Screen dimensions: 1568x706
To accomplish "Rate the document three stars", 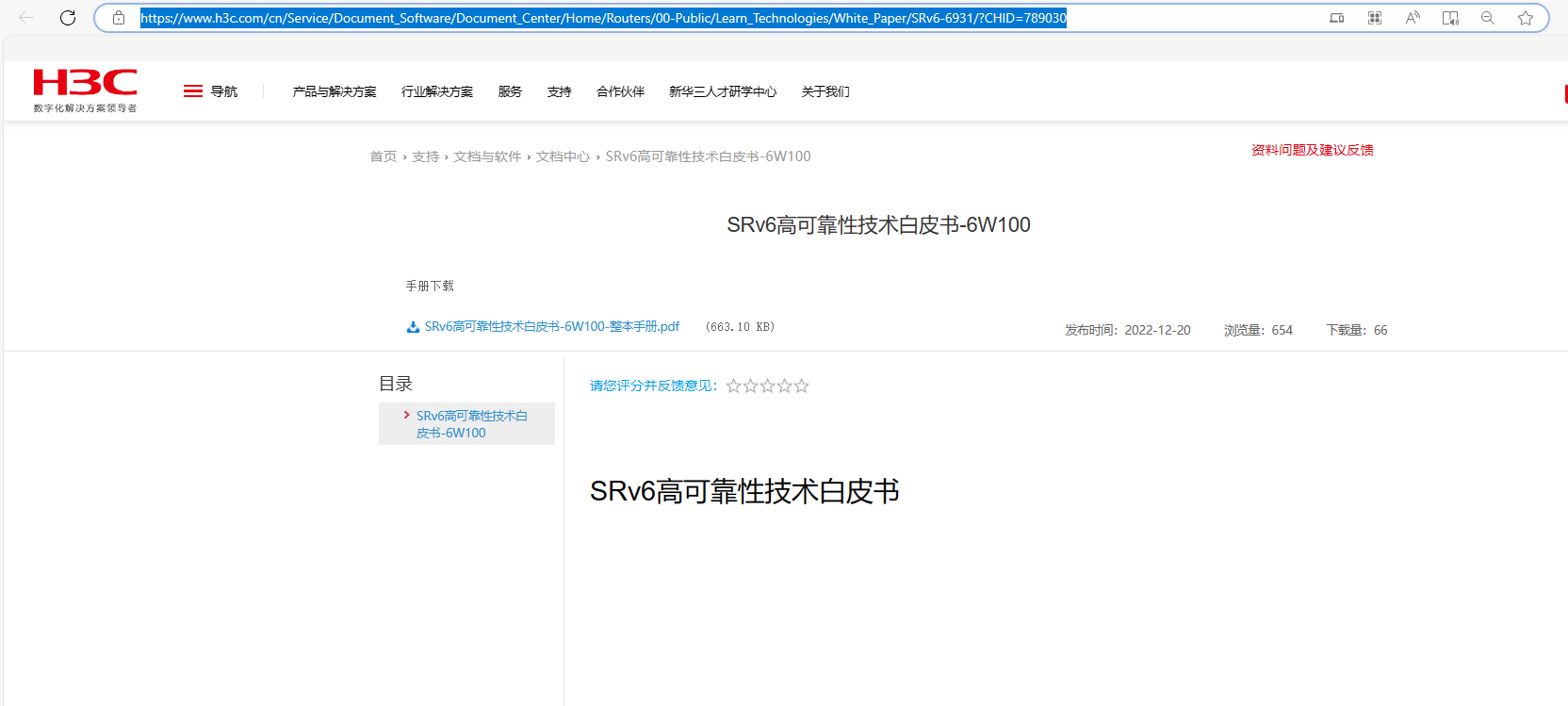I will 767,386.
